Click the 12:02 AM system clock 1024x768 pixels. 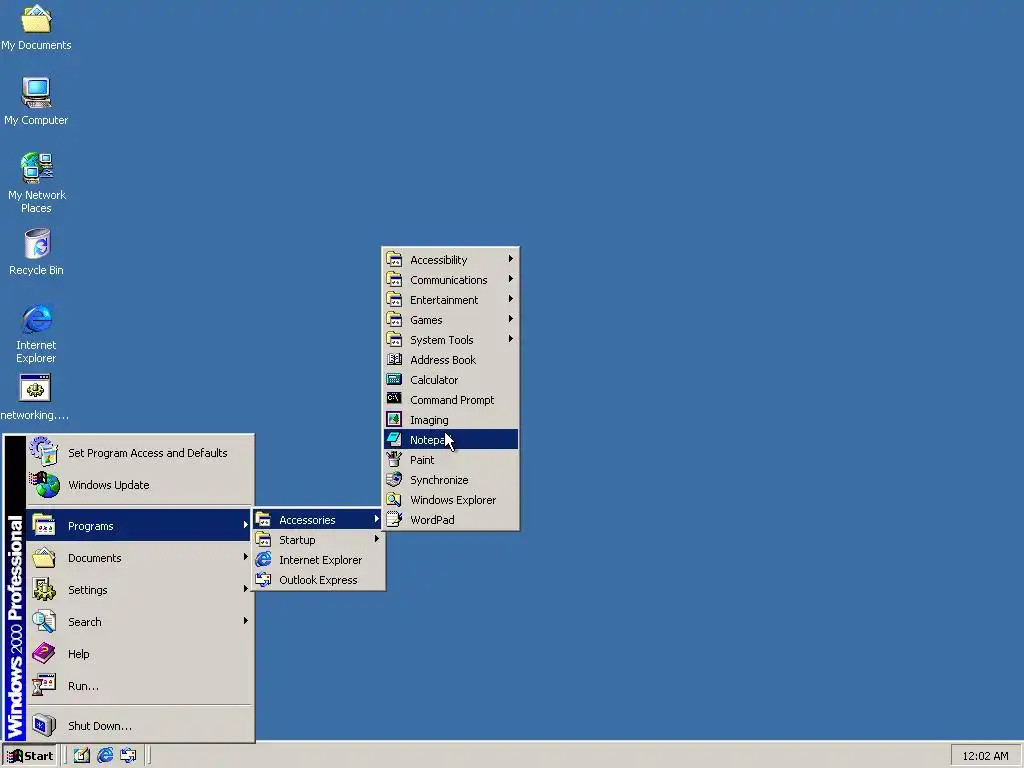coord(985,756)
